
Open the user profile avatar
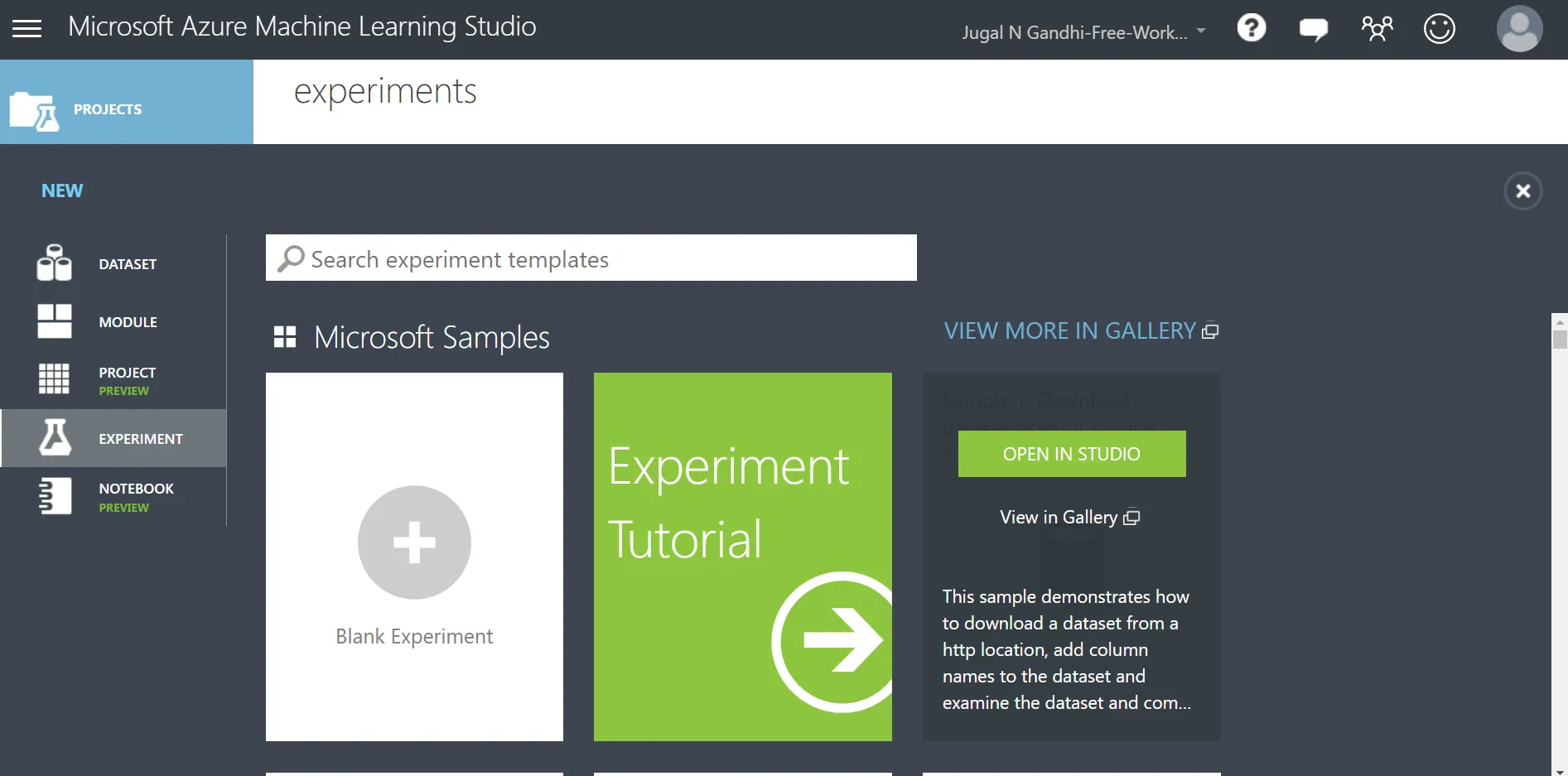pos(1520,29)
